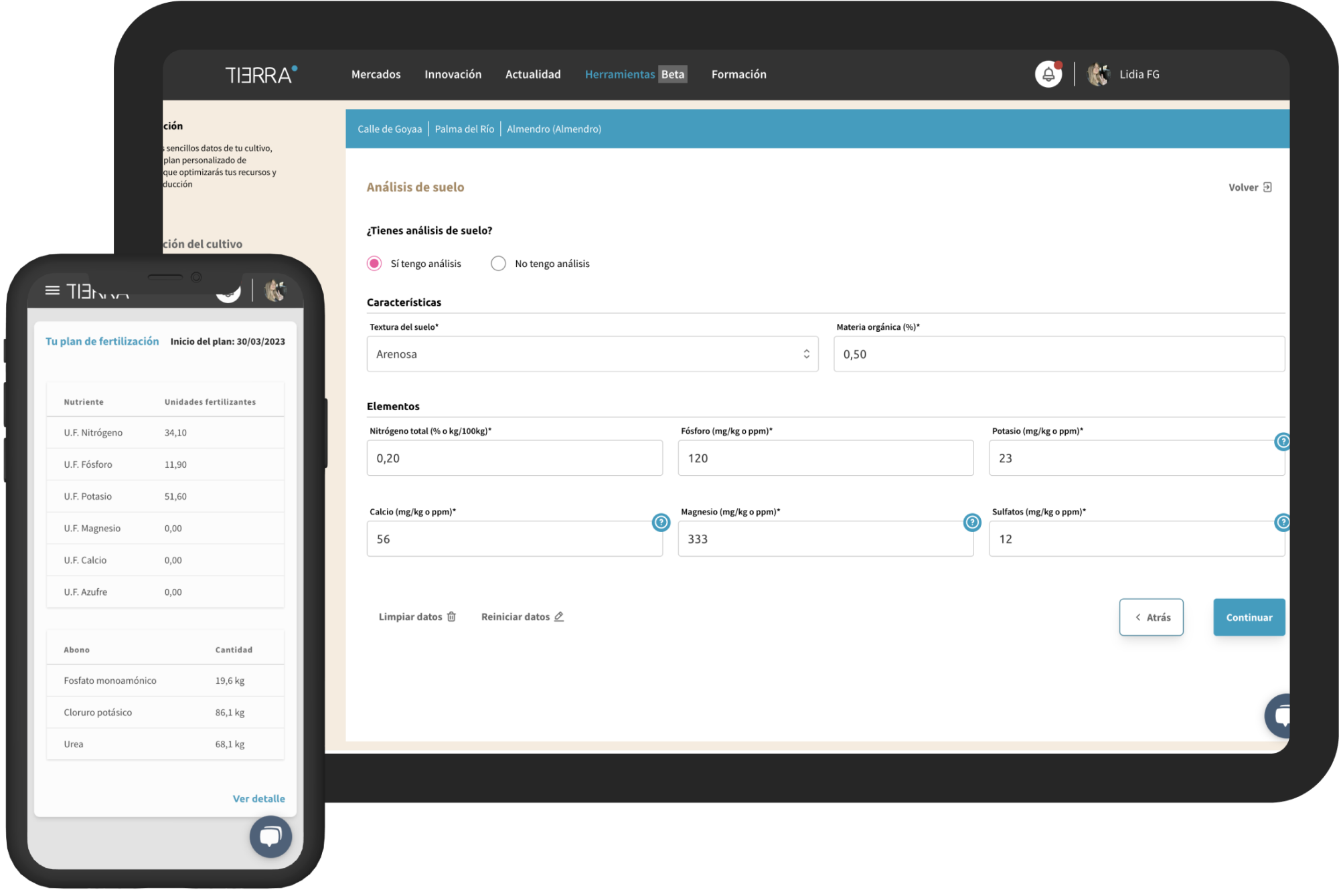The width and height of the screenshot is (1339, 896).
Task: Click 'Cloruro potásico' row on phone
Action: tap(165, 713)
